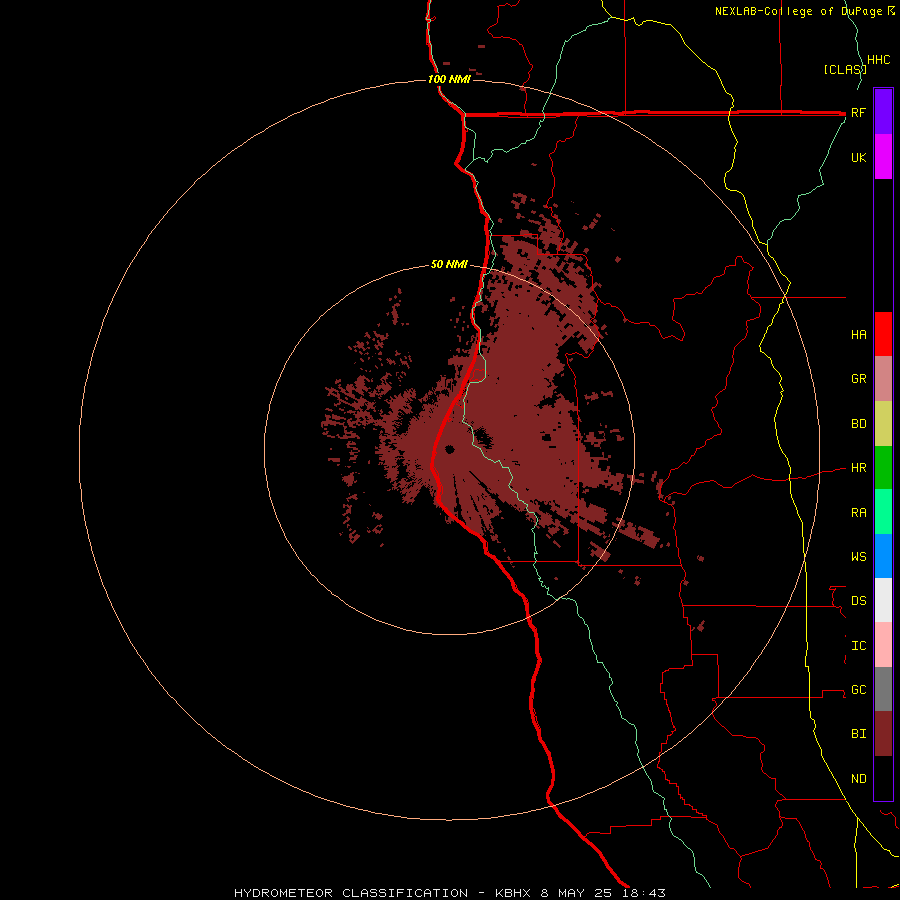Click the black radar site dot
The width and height of the screenshot is (900, 900).
[x=449, y=449]
